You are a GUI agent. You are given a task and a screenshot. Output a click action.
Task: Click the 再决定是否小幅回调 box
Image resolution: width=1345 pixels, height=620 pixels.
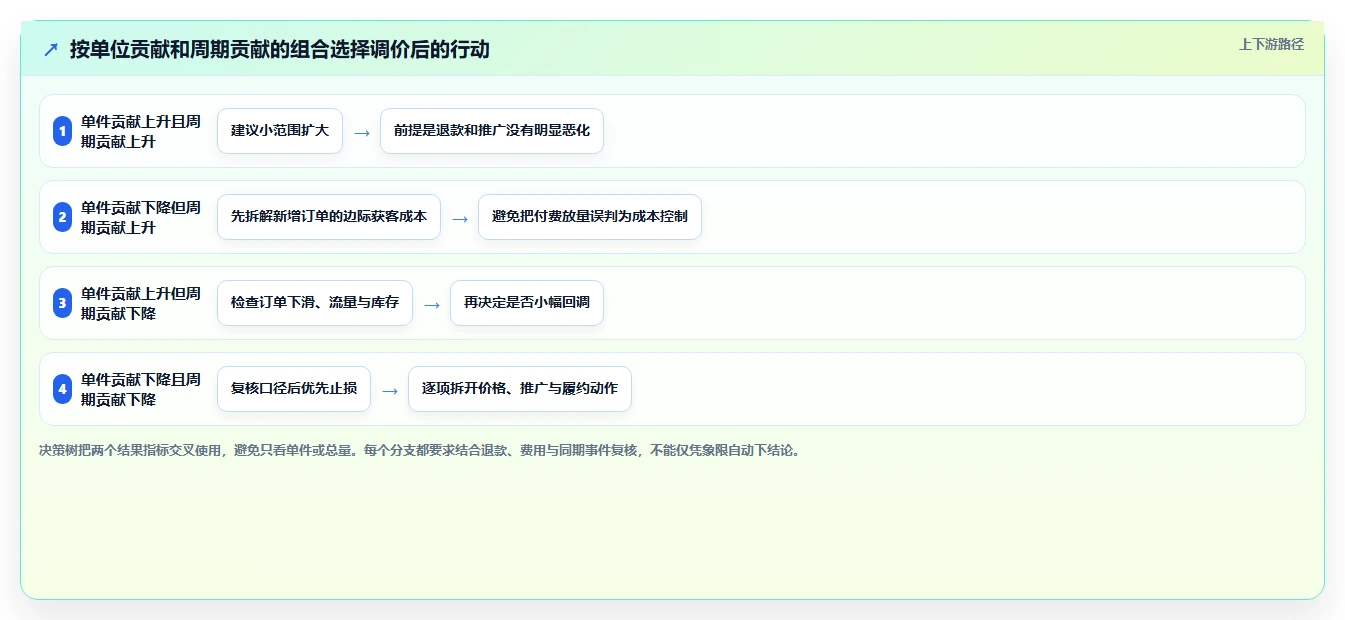527,303
